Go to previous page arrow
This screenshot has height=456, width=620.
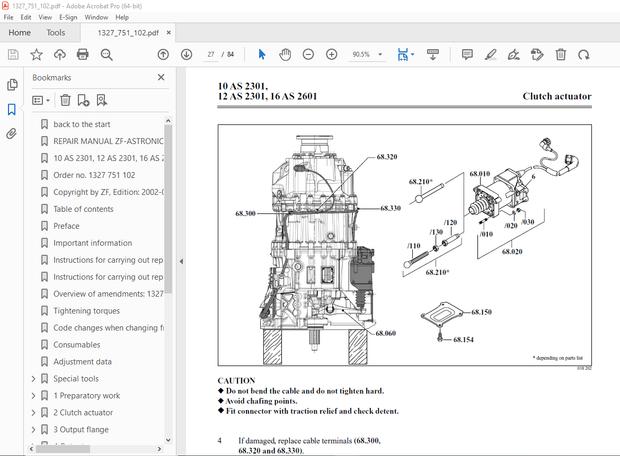pyautogui.click(x=163, y=54)
